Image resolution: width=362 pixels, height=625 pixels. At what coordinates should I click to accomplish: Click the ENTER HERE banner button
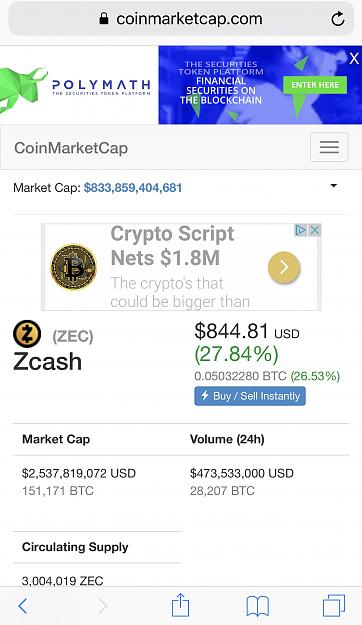315,85
